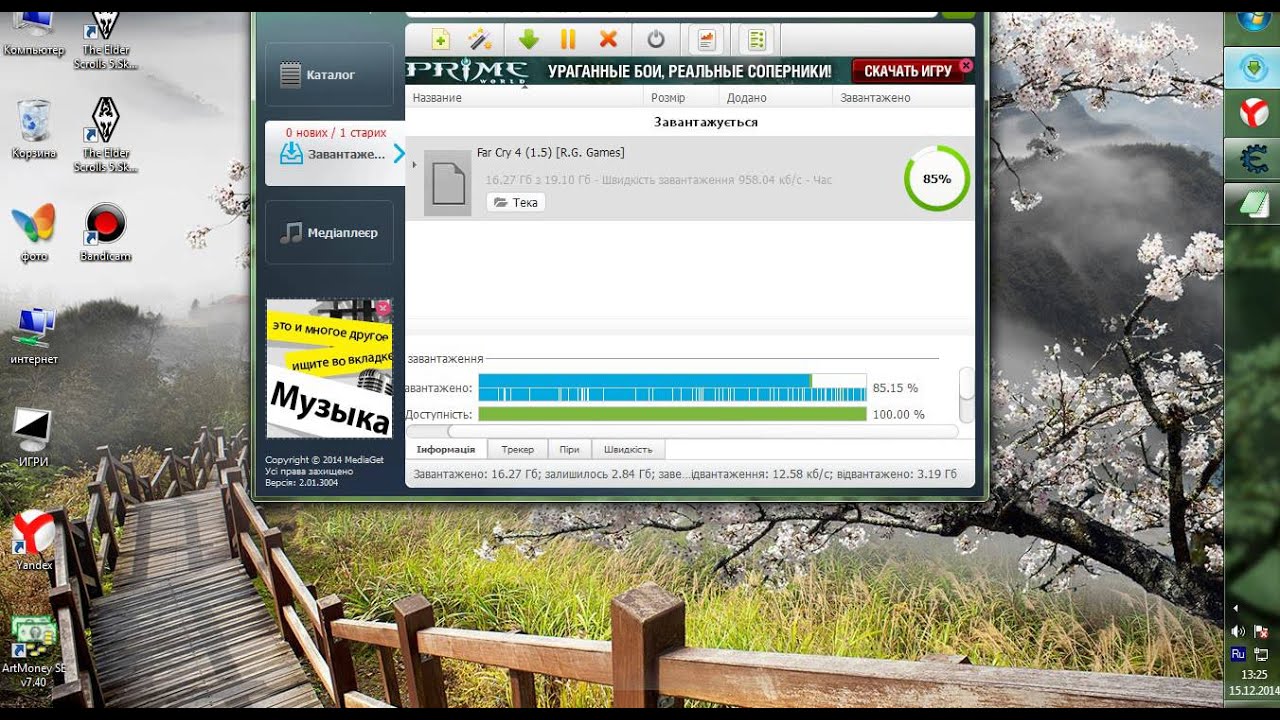Click the status bar download summary text
This screenshot has height=720, width=1280.
pos(685,474)
